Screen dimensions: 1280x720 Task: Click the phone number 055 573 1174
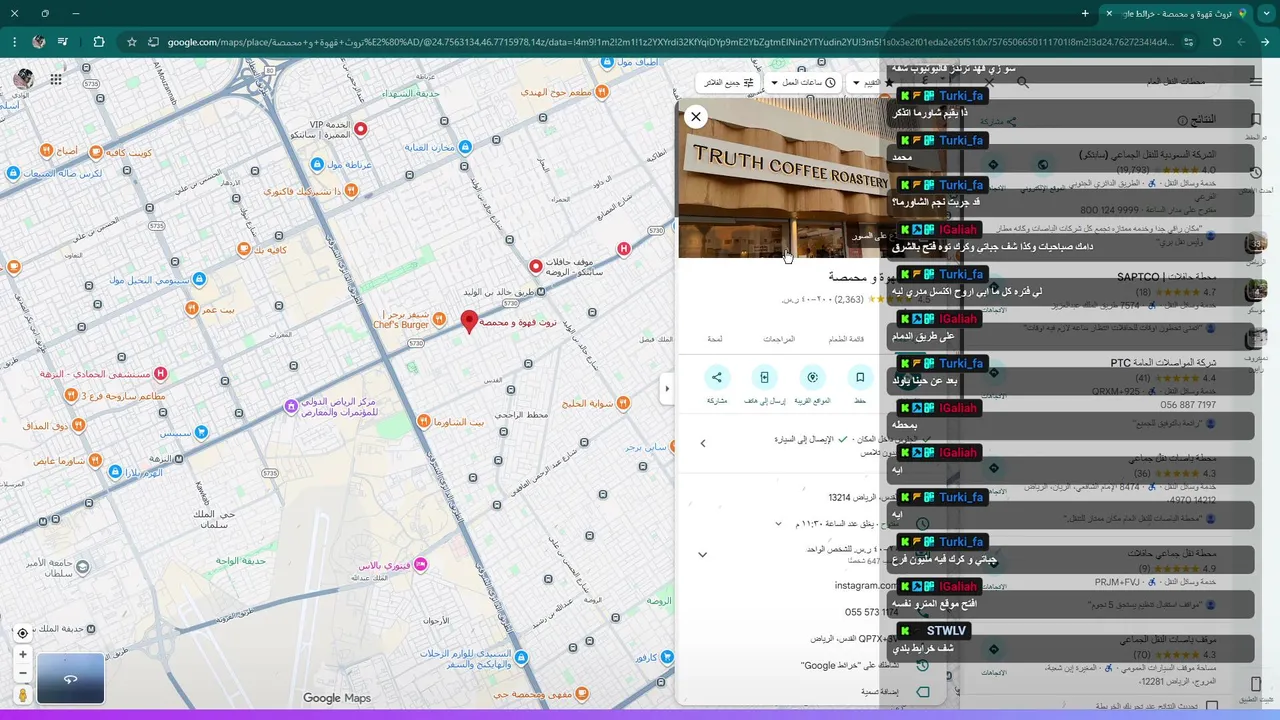(x=871, y=612)
